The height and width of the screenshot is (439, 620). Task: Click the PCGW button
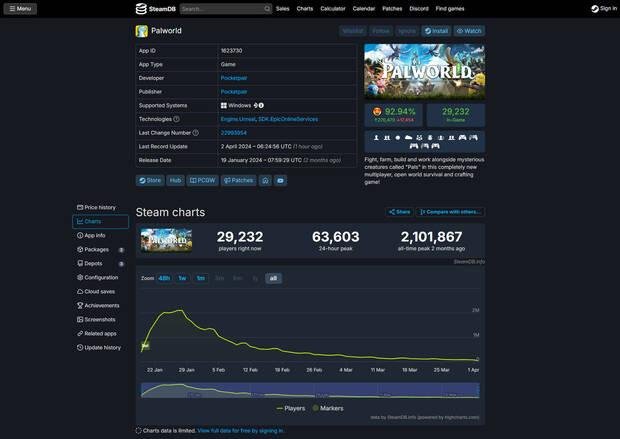[202, 180]
